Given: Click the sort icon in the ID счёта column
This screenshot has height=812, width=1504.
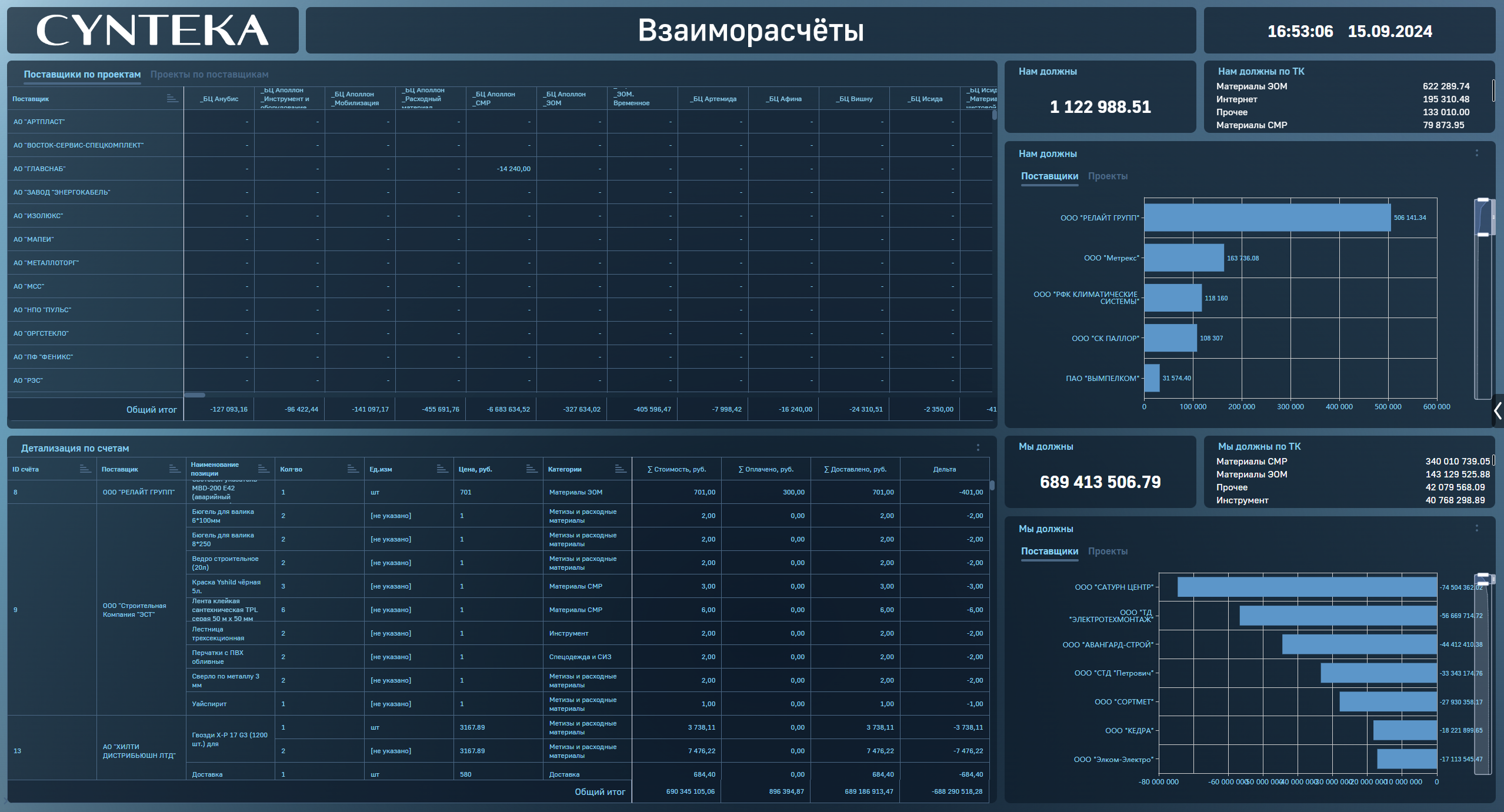Looking at the screenshot, I should (85, 469).
